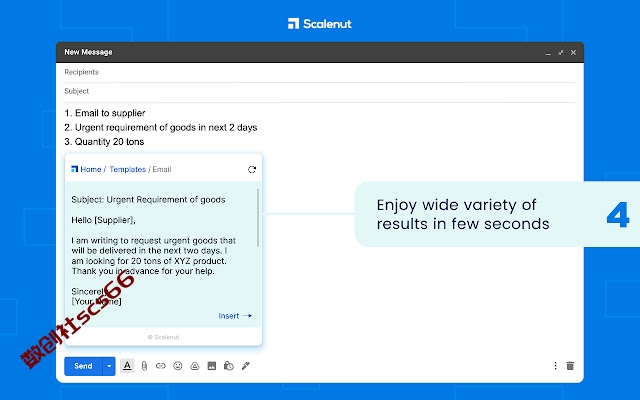The width and height of the screenshot is (640, 400).
Task: Click 'Hello [Supplier],' in generated email
Action: [x=103, y=220]
